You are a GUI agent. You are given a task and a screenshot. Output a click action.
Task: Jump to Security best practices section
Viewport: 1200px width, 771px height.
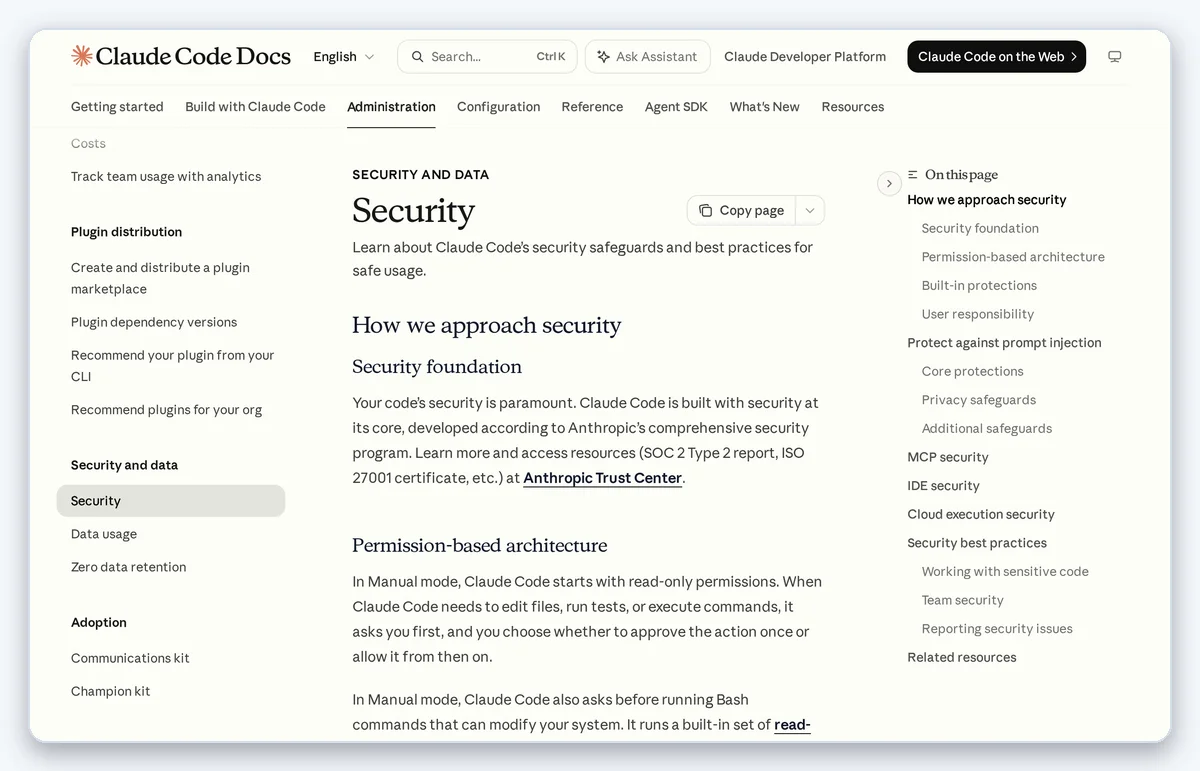(x=977, y=543)
